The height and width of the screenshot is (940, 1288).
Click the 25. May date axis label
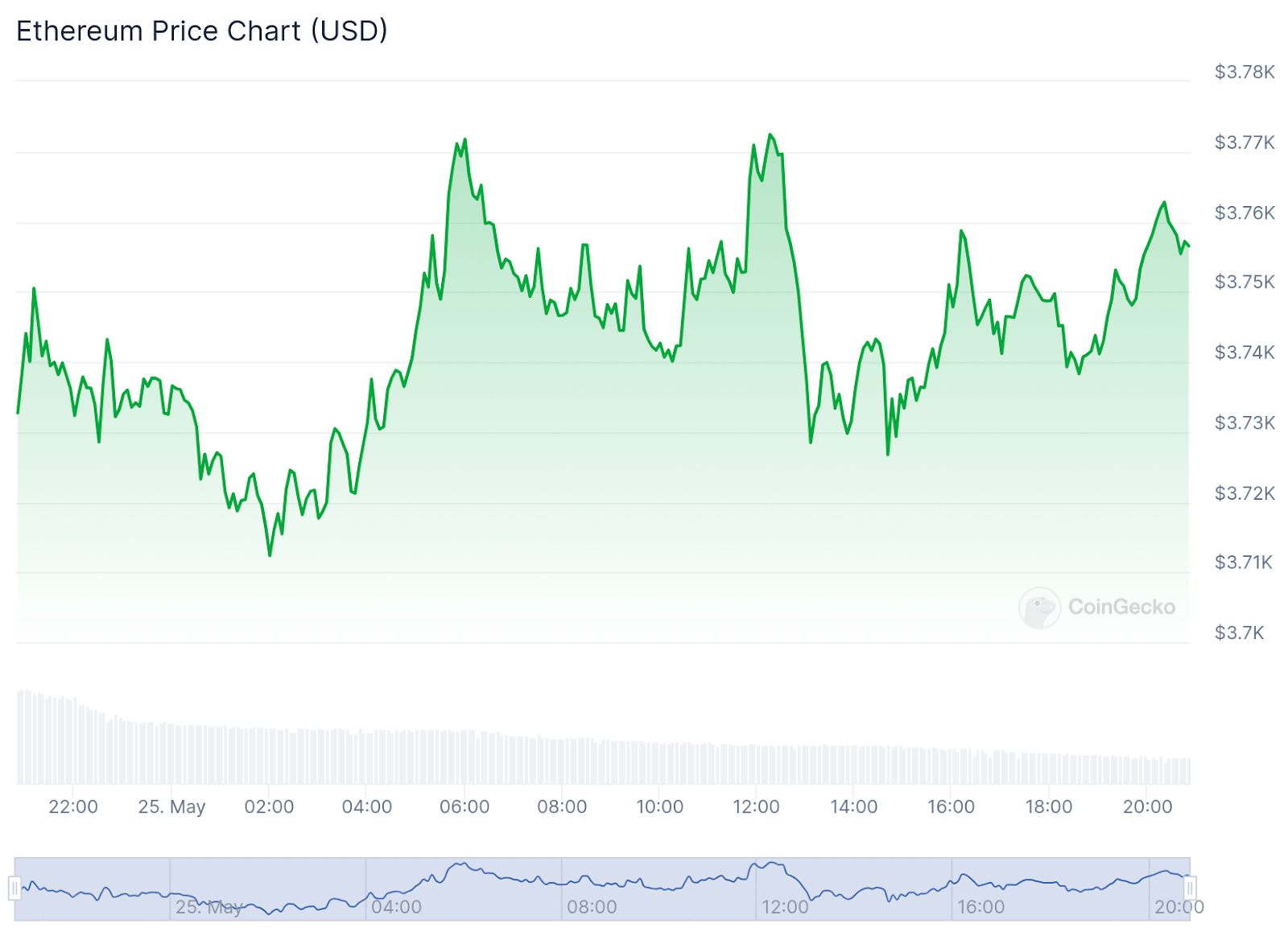click(x=171, y=806)
